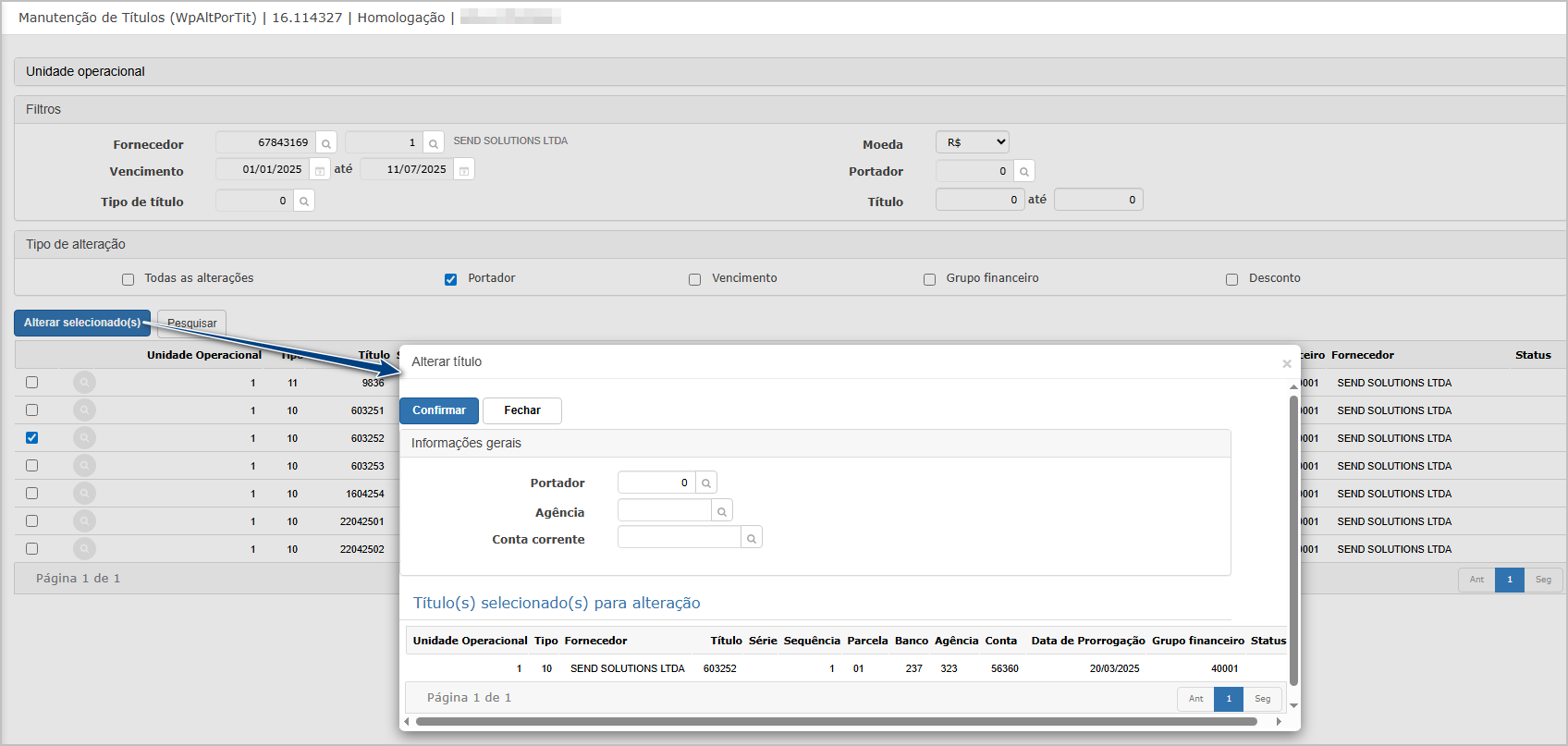1568x746 pixels.
Task: Click the Fechar button in the dialog
Action: [522, 410]
